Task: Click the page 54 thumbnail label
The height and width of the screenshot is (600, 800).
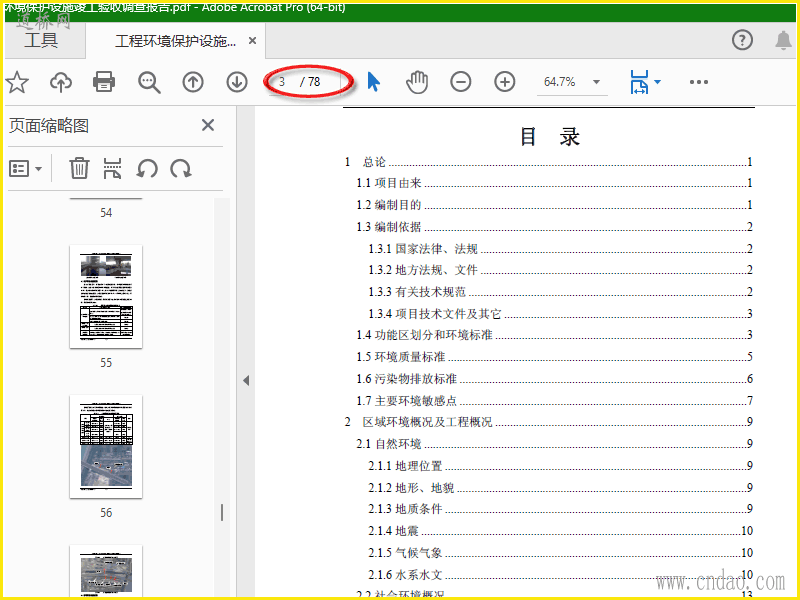Action: tap(106, 213)
